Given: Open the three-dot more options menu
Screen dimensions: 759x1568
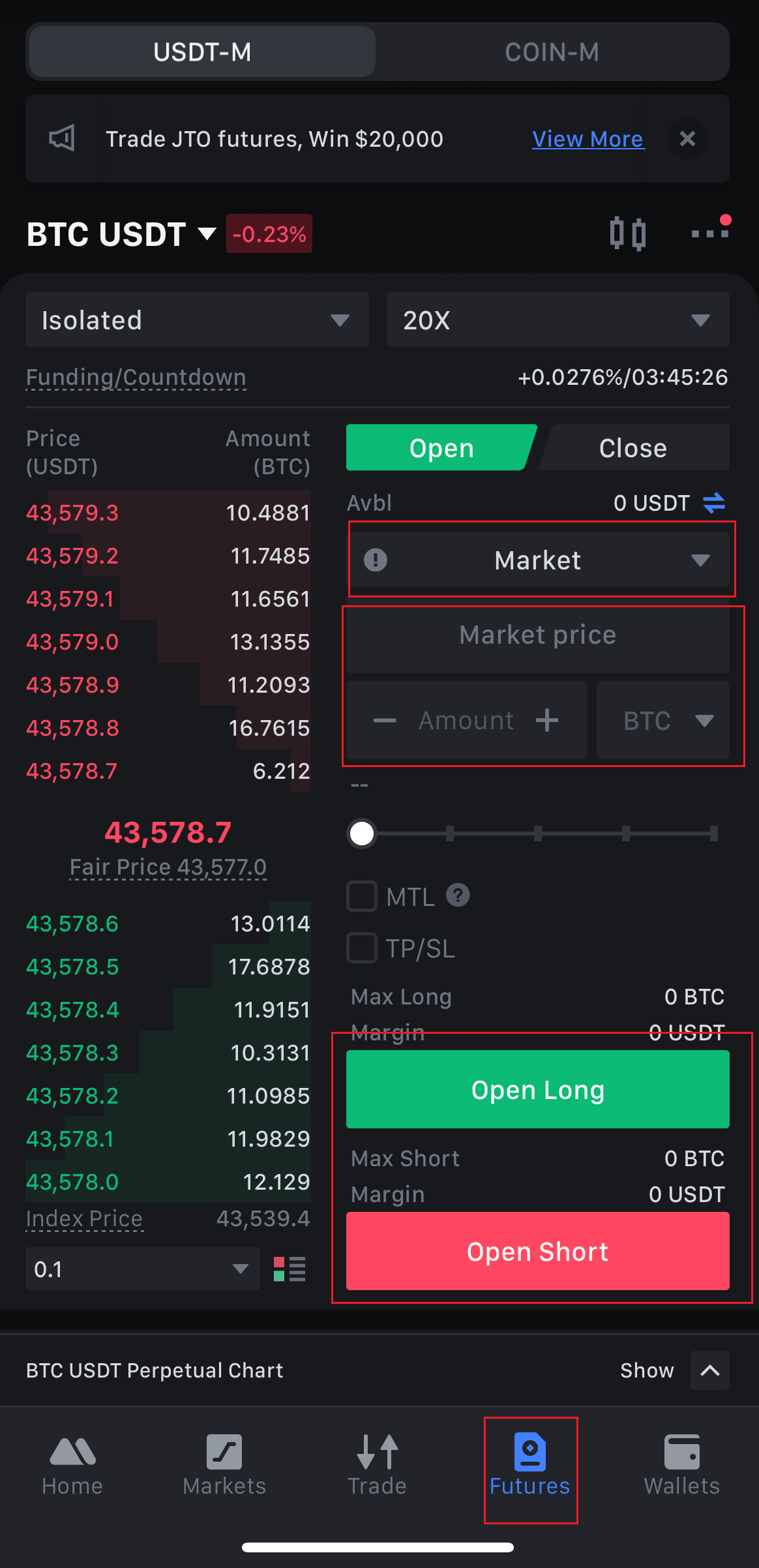Looking at the screenshot, I should tap(709, 233).
